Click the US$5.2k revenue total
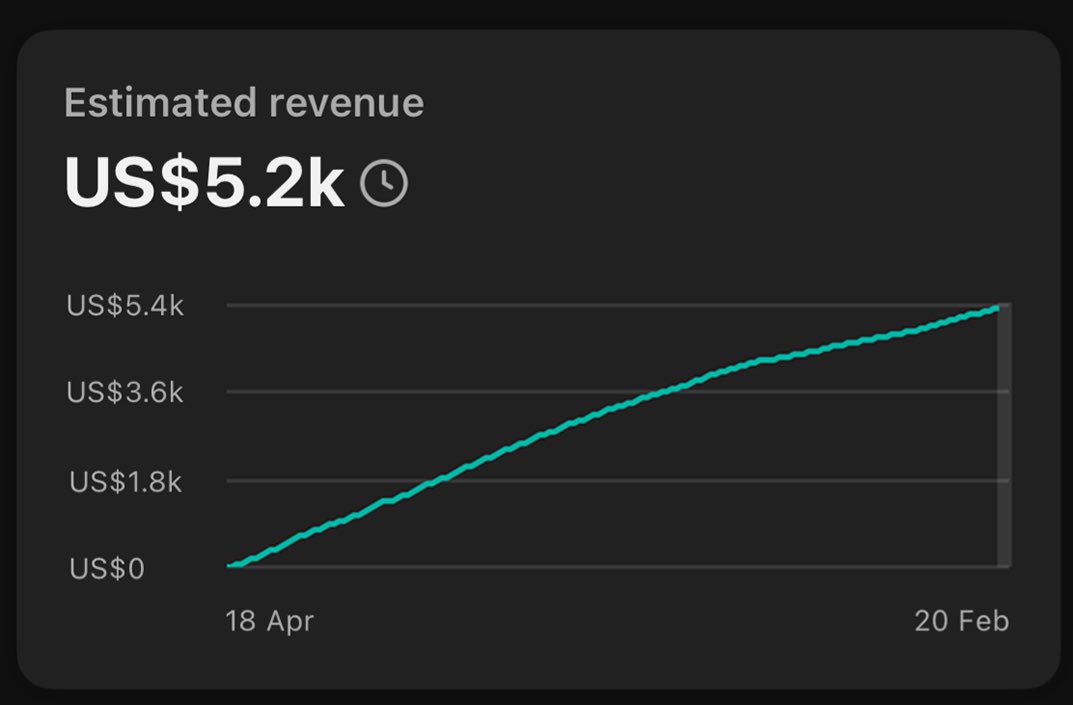 pos(204,183)
